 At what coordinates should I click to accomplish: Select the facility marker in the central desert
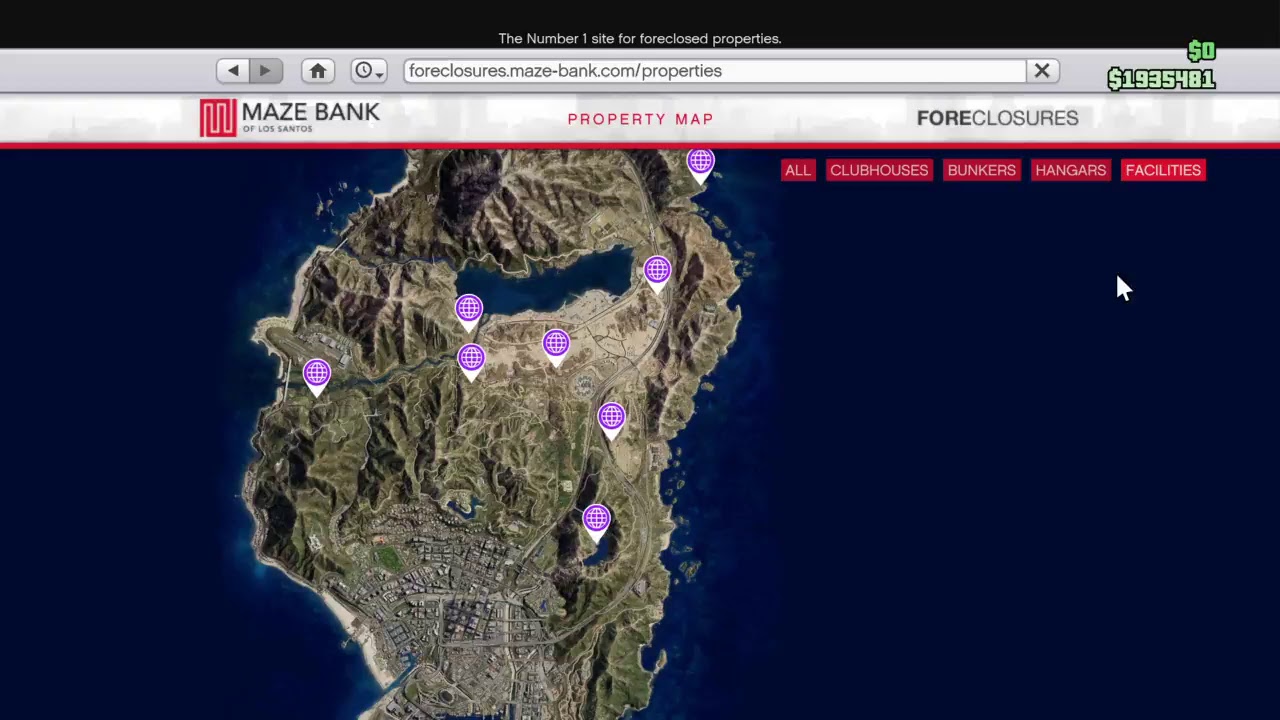pos(556,348)
